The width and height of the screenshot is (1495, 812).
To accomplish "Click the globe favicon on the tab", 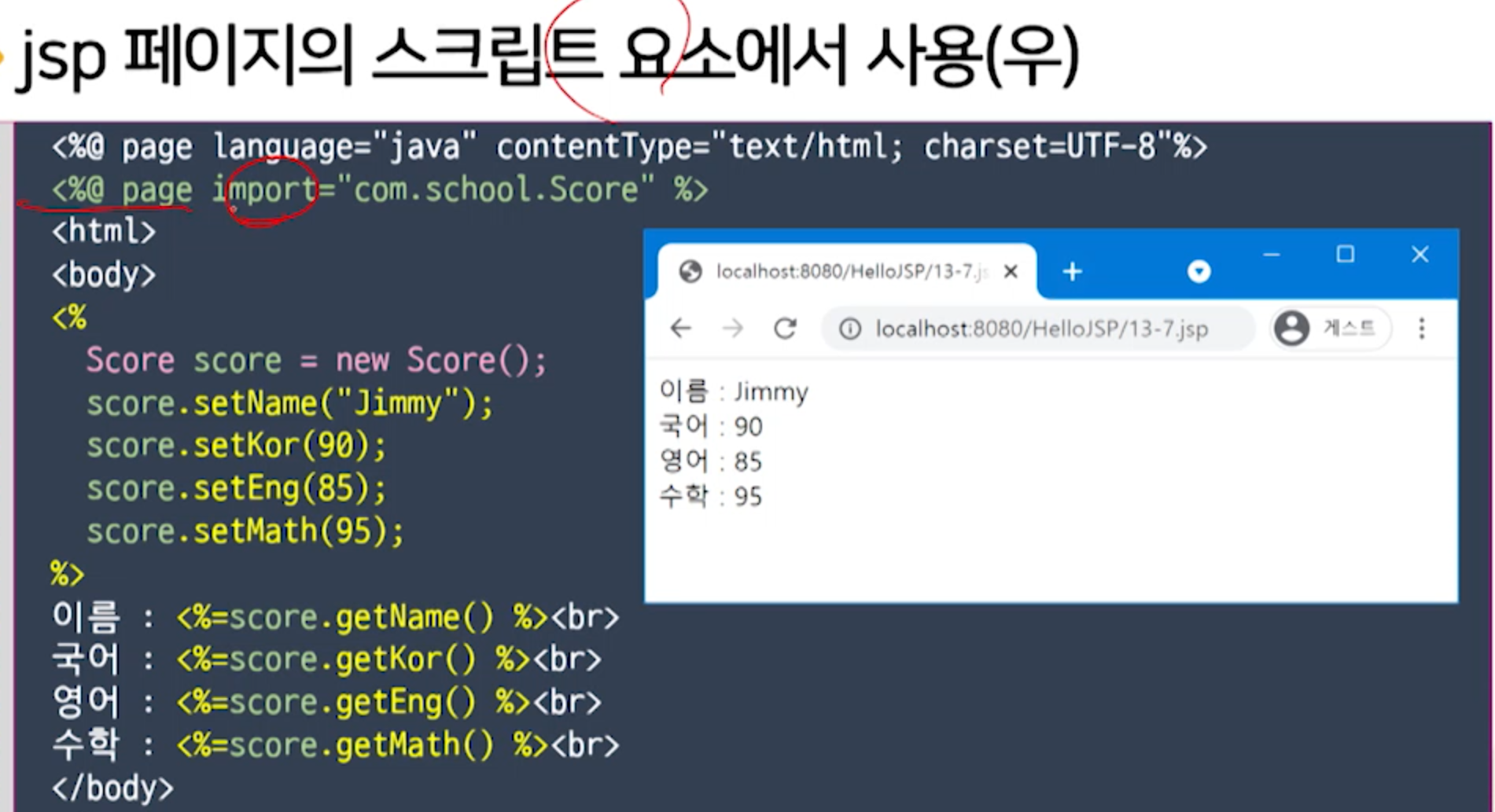I will coord(690,271).
